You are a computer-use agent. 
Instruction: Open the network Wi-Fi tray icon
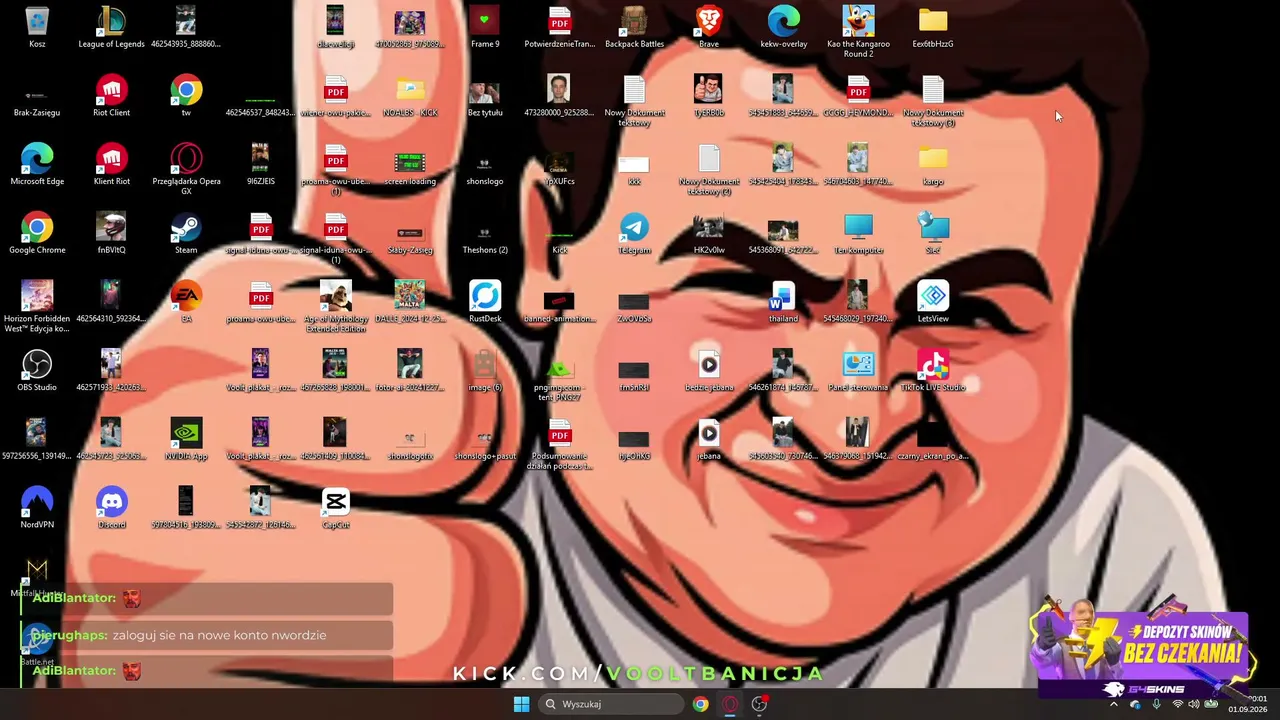(x=1177, y=704)
